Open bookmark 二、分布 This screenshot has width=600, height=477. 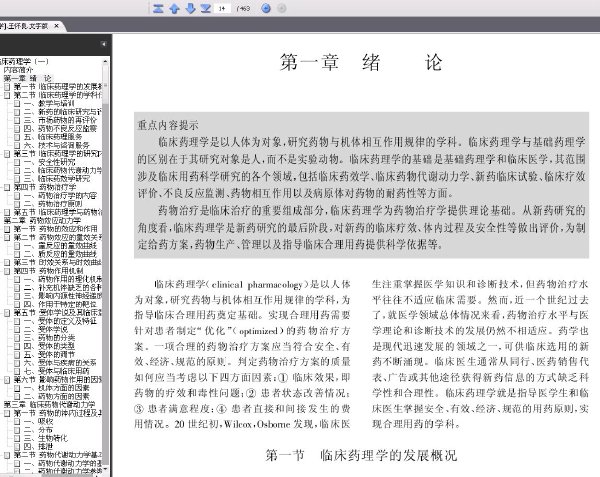38,430
